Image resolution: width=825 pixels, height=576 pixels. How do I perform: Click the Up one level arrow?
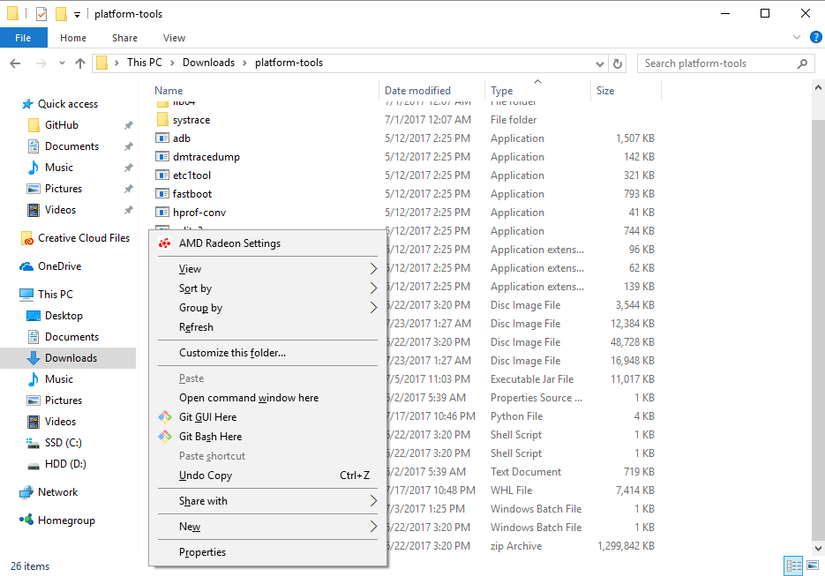[80, 63]
